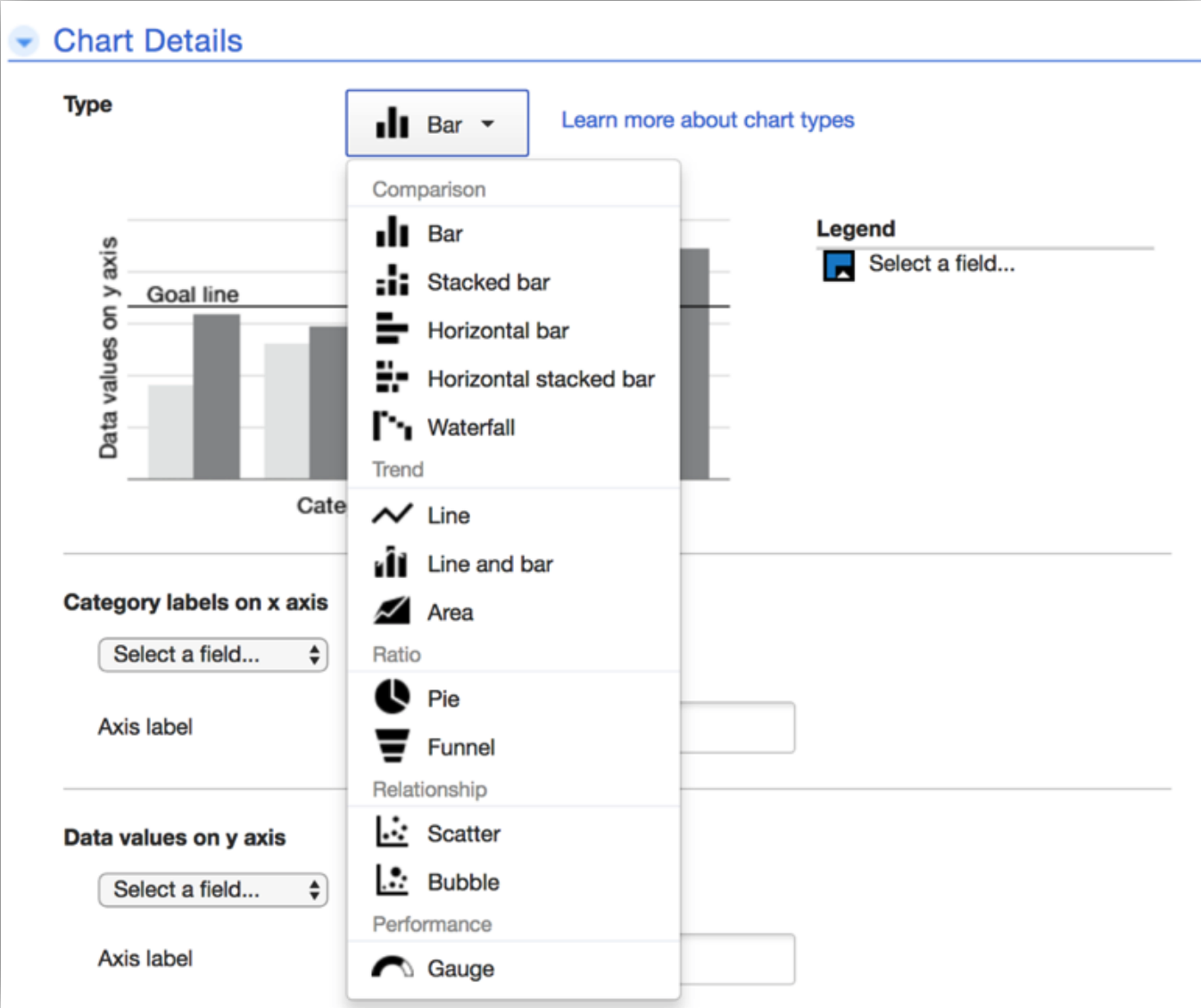Image resolution: width=1201 pixels, height=1008 pixels.
Task: Choose Select a field under Legend
Action: pyautogui.click(x=941, y=263)
